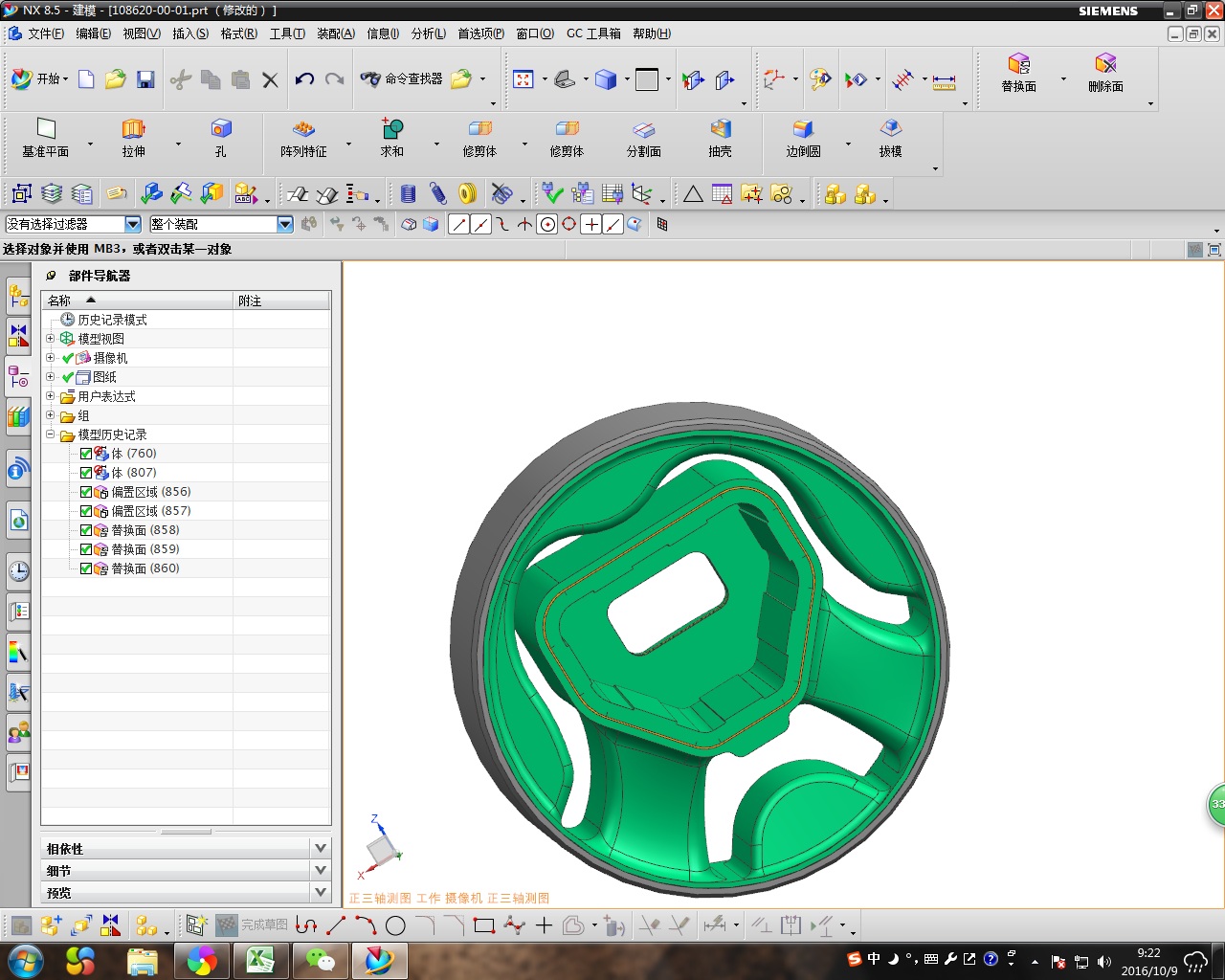Open the WeChat taskbar icon
The image size is (1225, 980).
(320, 960)
